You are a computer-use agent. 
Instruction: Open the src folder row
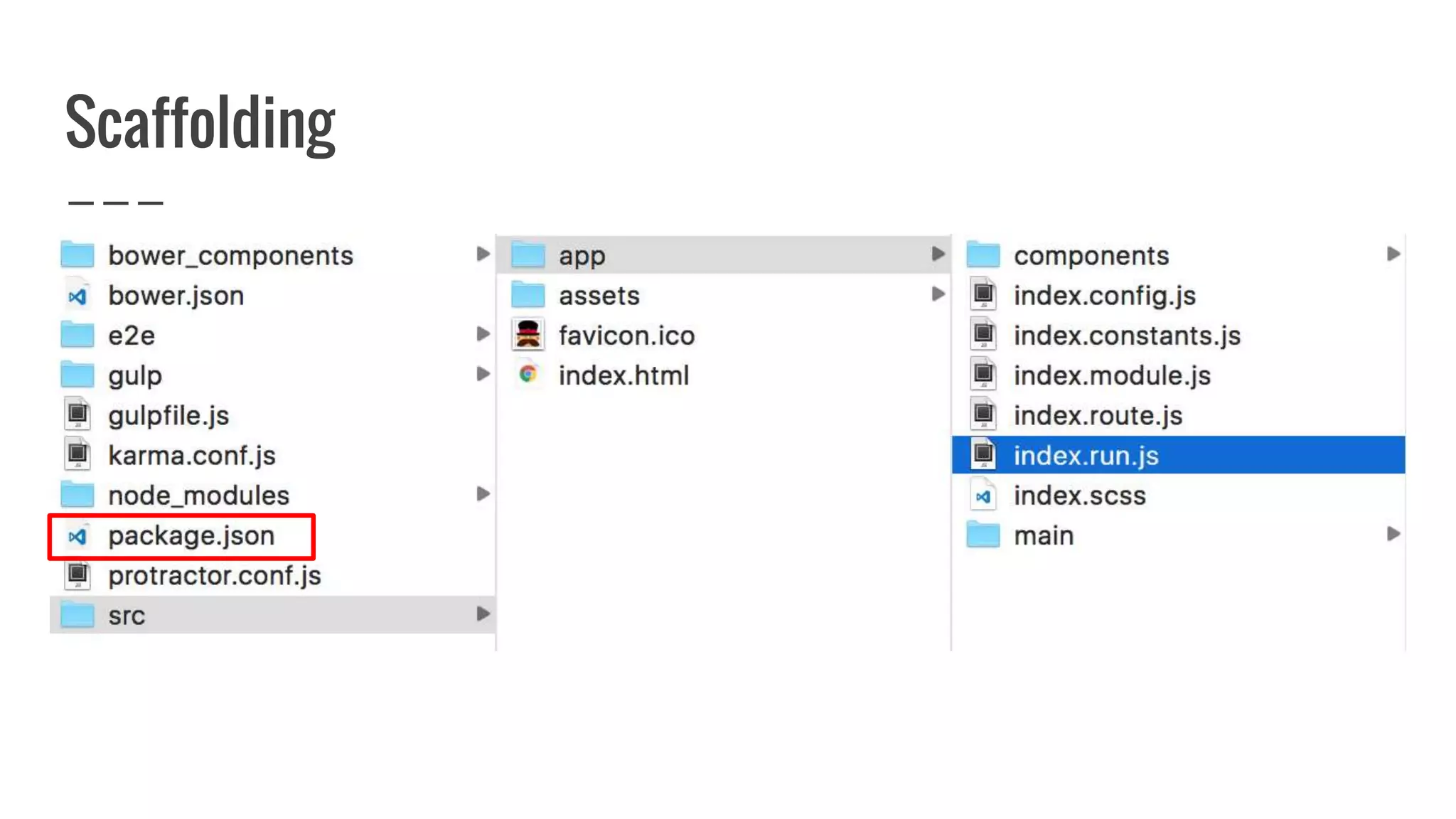pos(127,615)
